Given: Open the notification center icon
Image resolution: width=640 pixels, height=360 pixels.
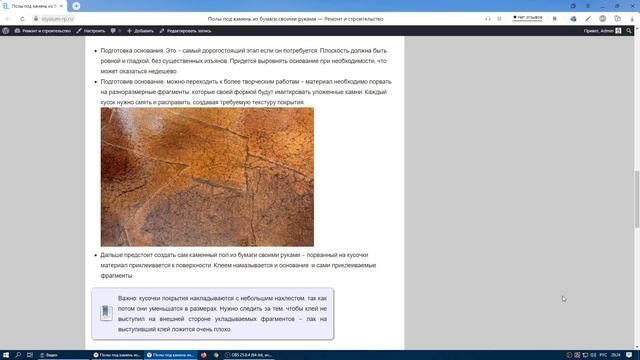Looking at the screenshot, I should [629, 355].
